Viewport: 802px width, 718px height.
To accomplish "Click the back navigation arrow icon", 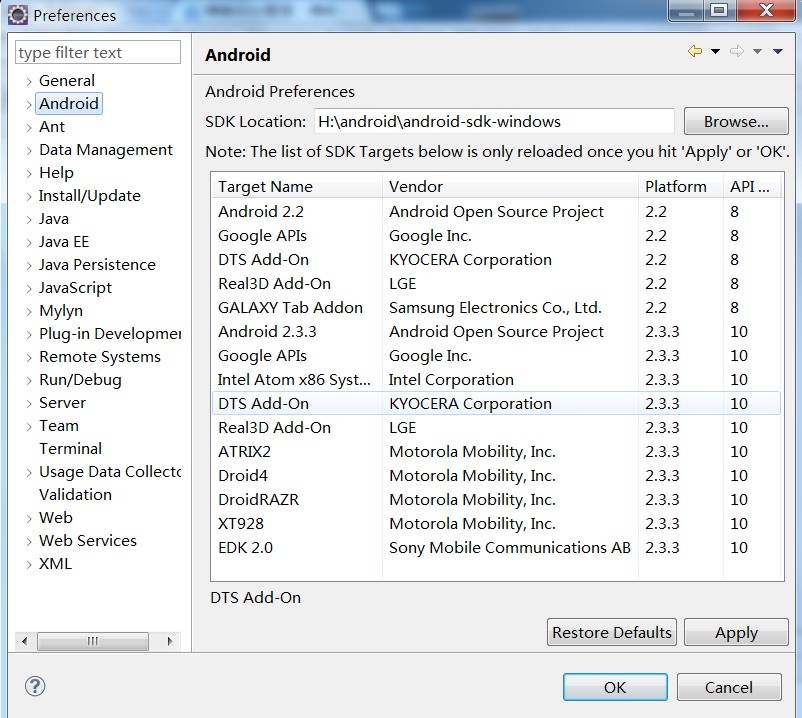I will [x=695, y=51].
